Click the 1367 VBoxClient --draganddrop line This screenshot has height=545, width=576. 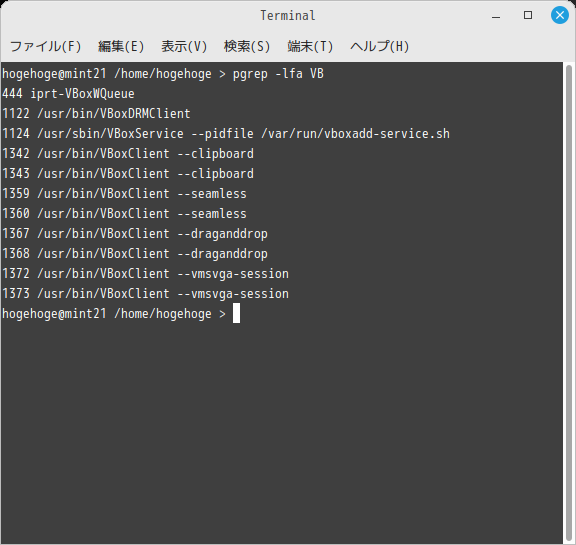coord(135,234)
